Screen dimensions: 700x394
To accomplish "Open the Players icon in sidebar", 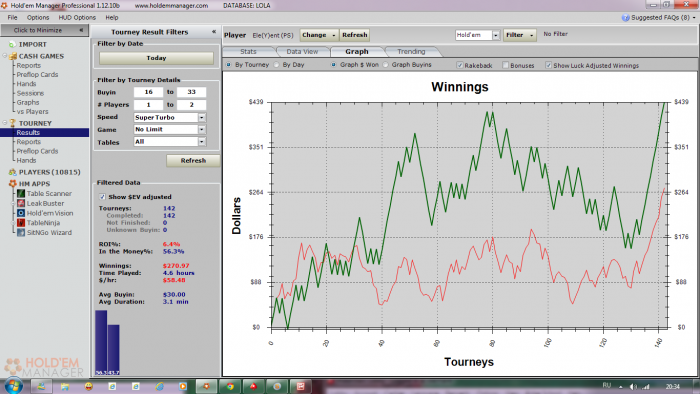I will click(x=12, y=172).
